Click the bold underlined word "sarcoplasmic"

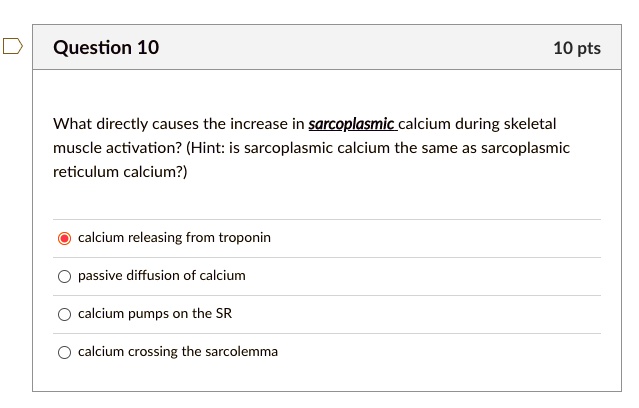[352, 125]
